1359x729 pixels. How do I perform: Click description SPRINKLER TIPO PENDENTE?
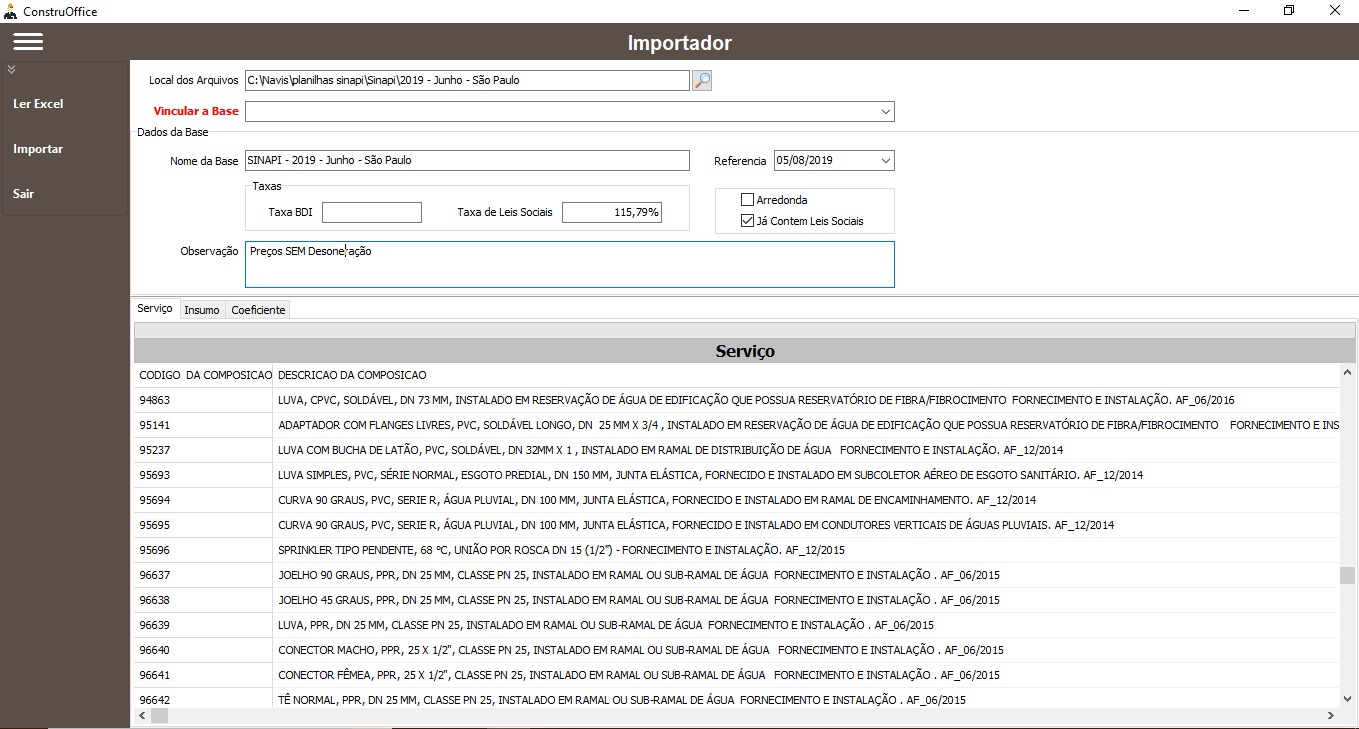click(x=561, y=550)
